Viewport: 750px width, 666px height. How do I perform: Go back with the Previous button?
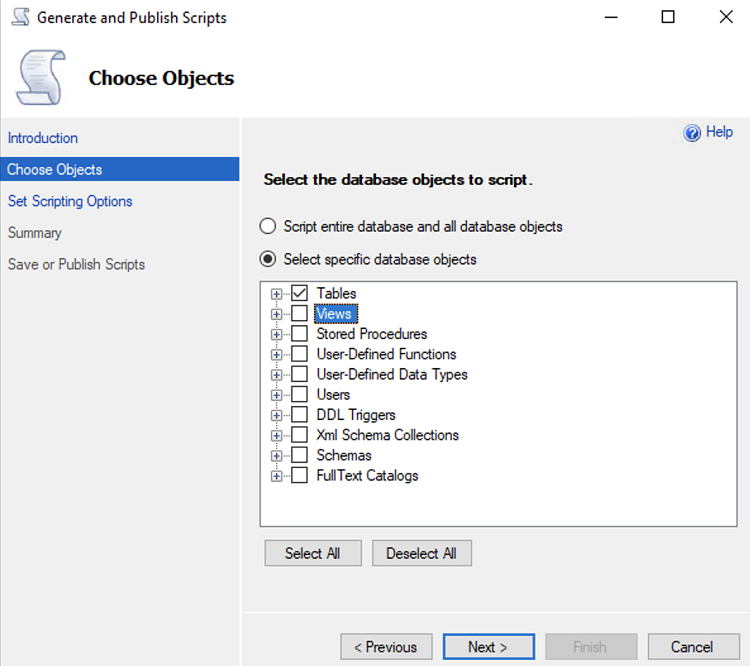(x=386, y=647)
